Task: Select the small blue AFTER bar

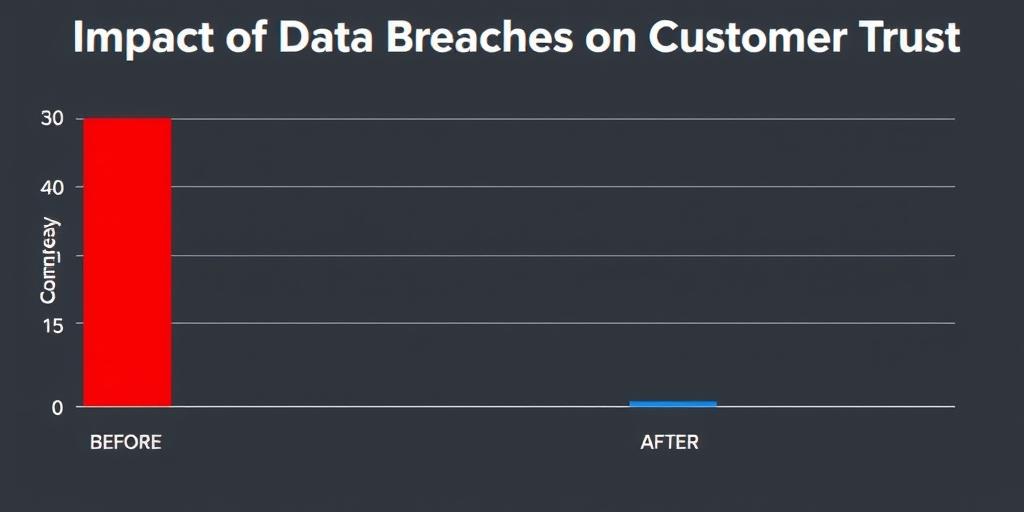Action: tap(672, 403)
